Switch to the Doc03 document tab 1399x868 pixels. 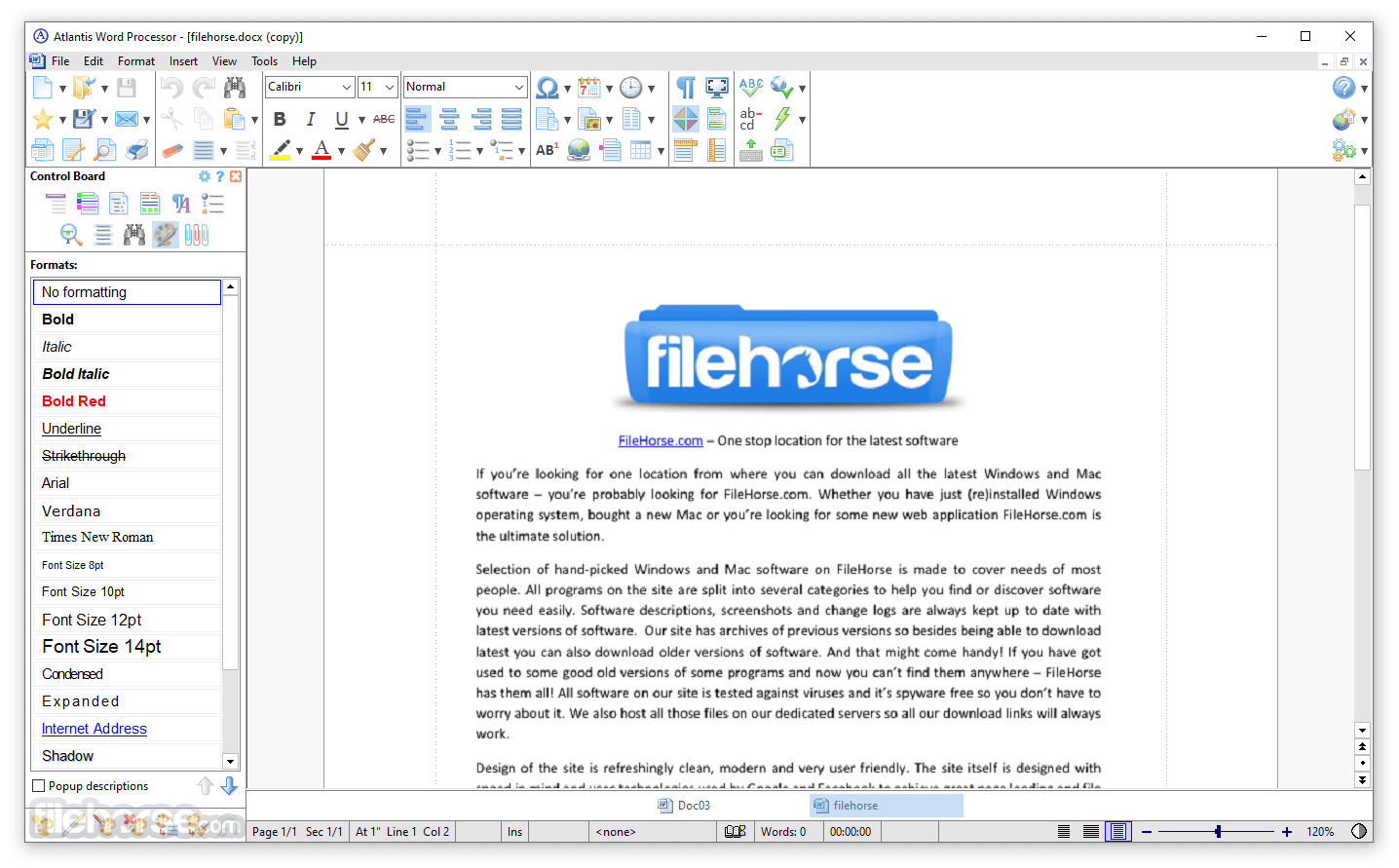[684, 806]
